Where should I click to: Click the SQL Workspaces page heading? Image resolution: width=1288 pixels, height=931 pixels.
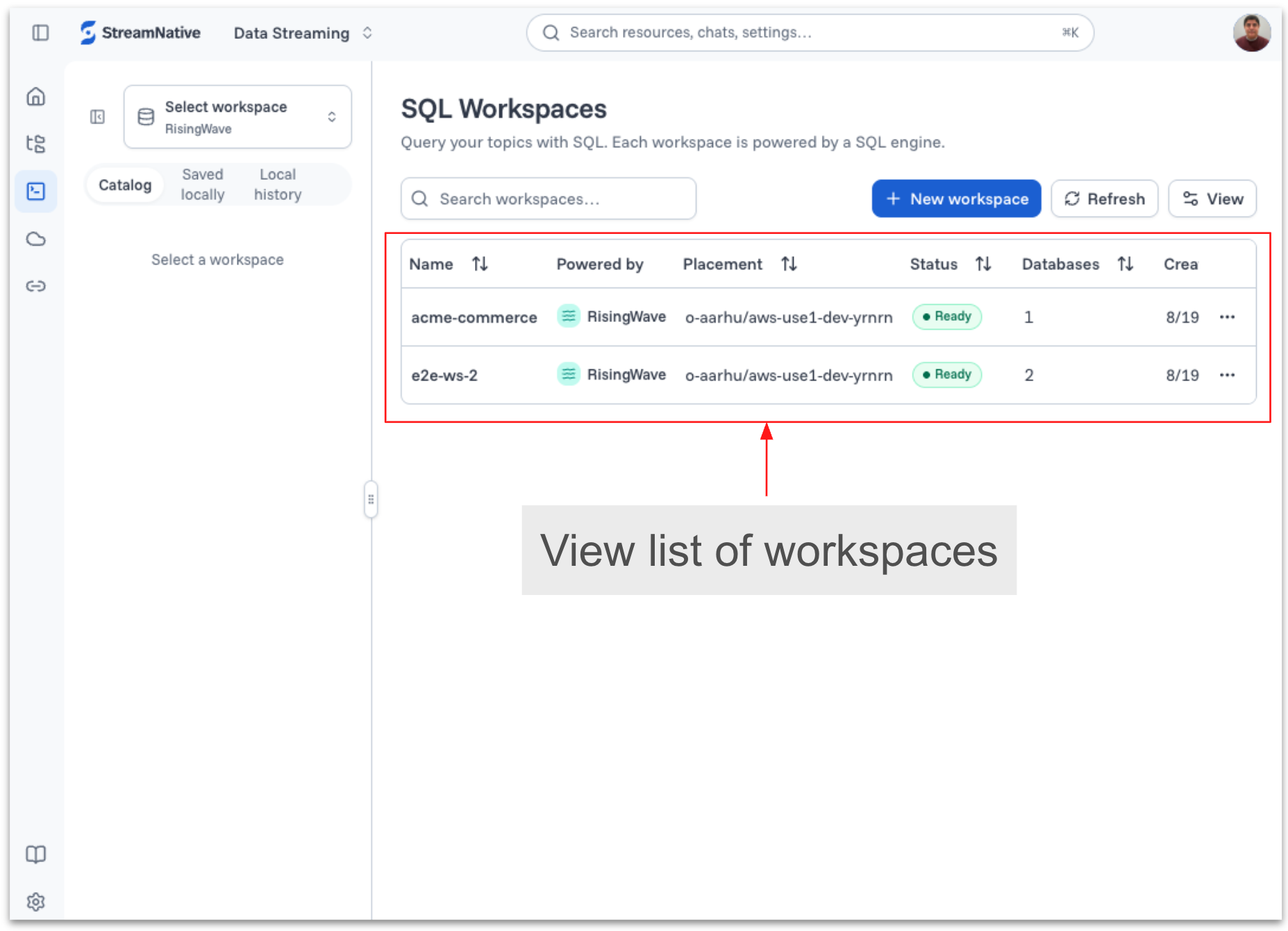[x=504, y=109]
